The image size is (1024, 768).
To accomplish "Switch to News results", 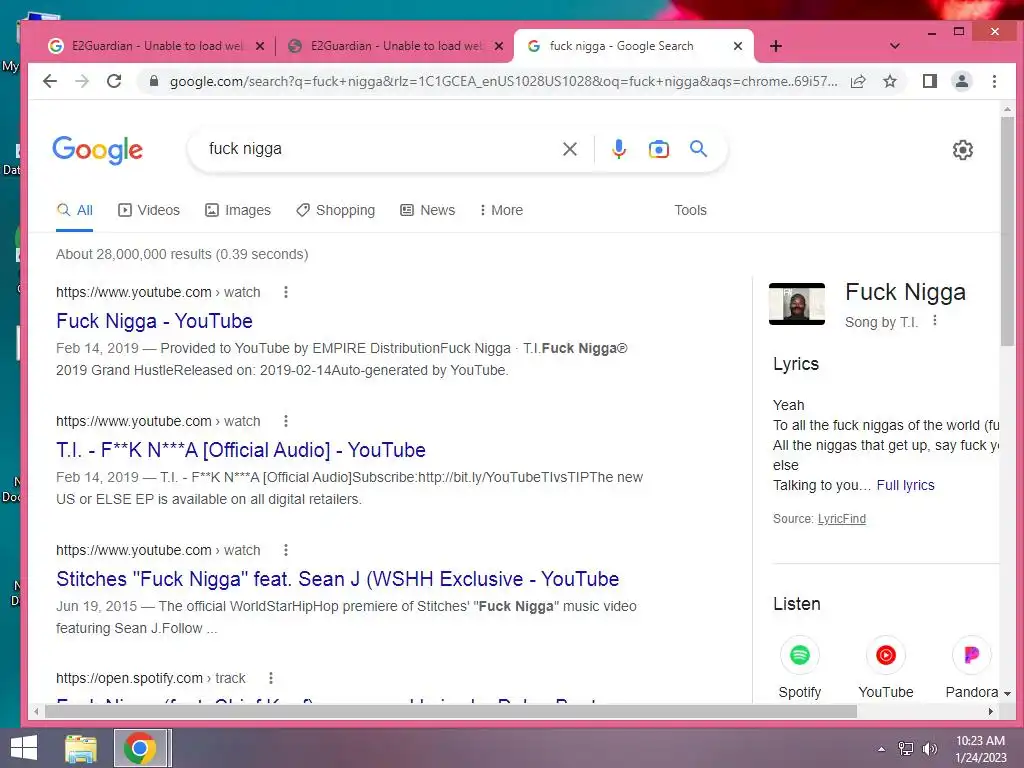I will coord(428,210).
